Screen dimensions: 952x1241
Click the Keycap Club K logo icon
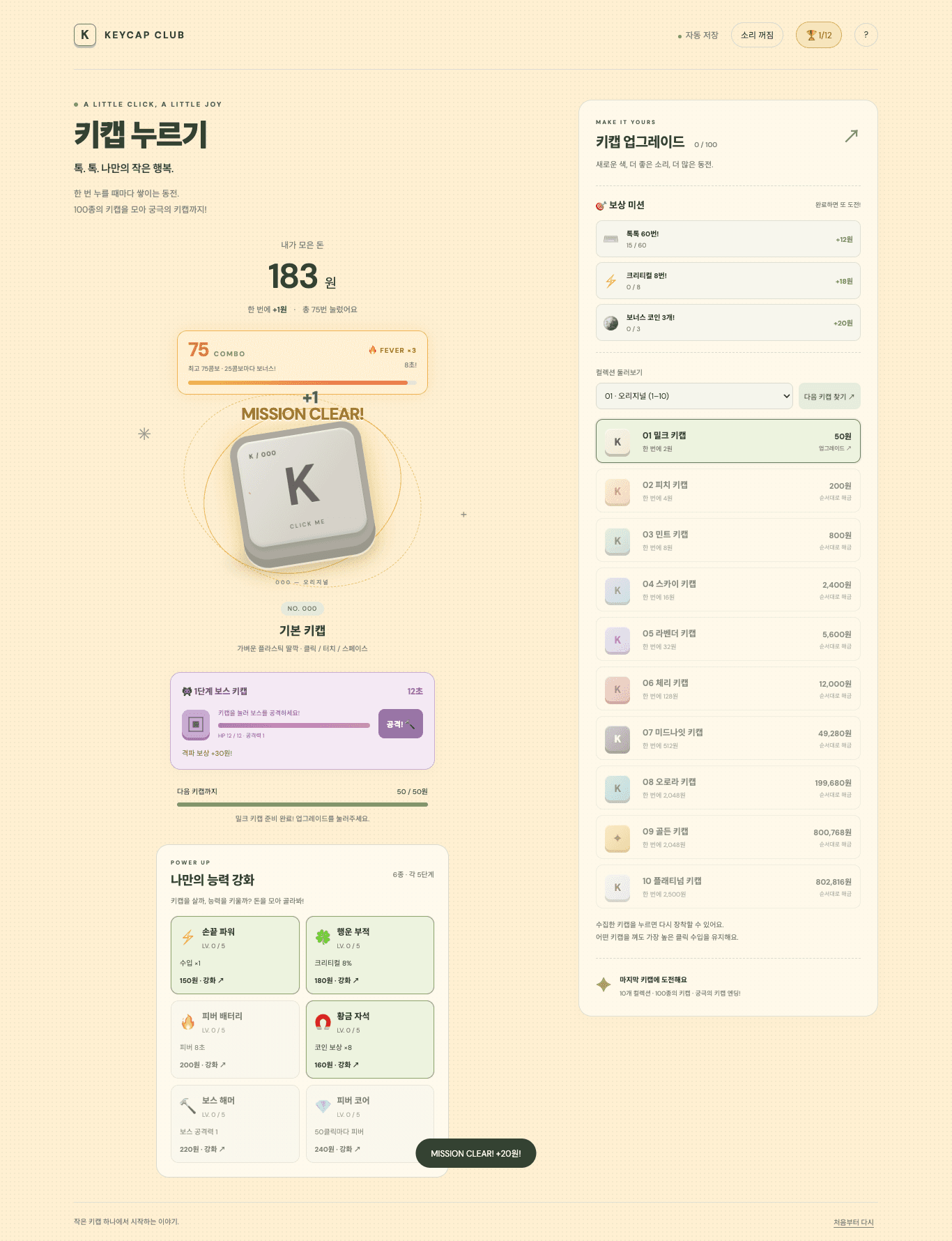(85, 35)
